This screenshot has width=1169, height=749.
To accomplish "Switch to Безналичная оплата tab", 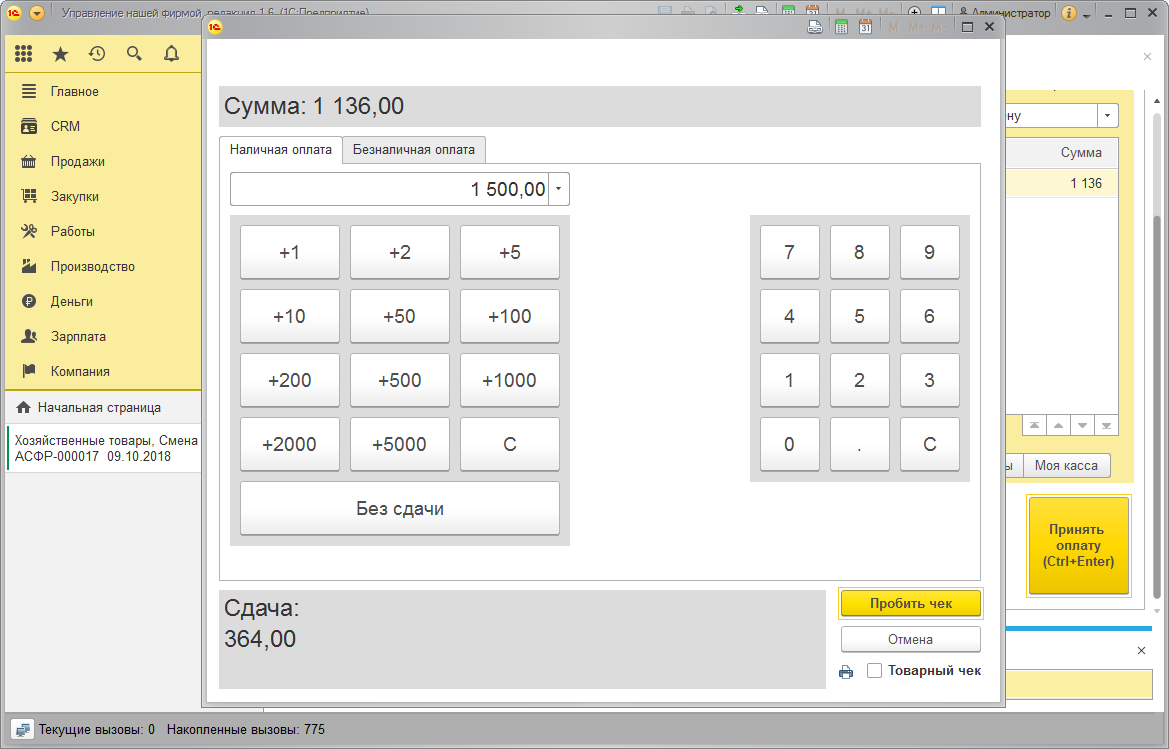I will [x=414, y=150].
